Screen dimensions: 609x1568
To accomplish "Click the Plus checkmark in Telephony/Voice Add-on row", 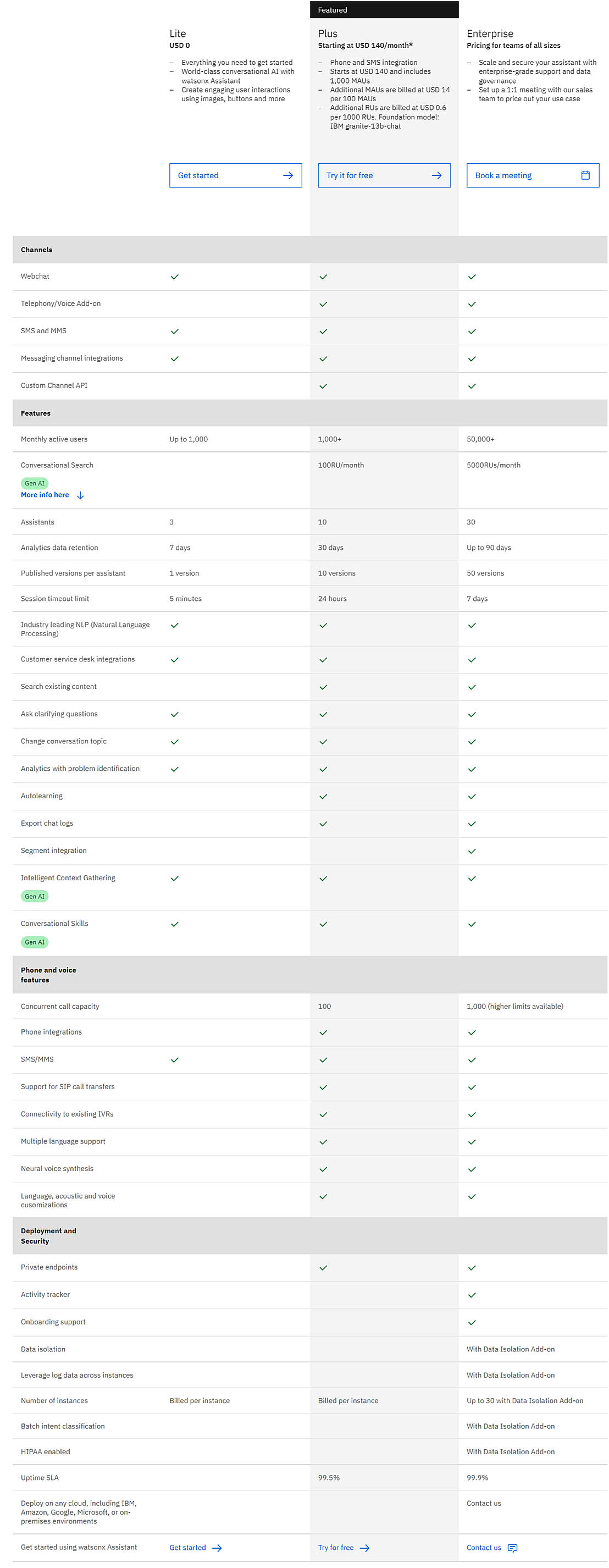I will click(323, 305).
